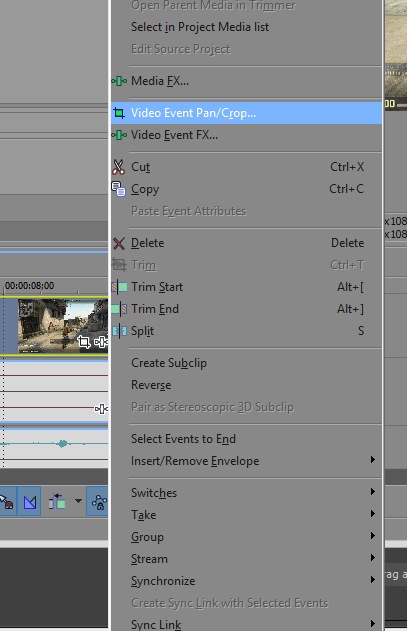The width and height of the screenshot is (407, 631).
Task: Click the Video Event FX icon
Action: coord(119,135)
